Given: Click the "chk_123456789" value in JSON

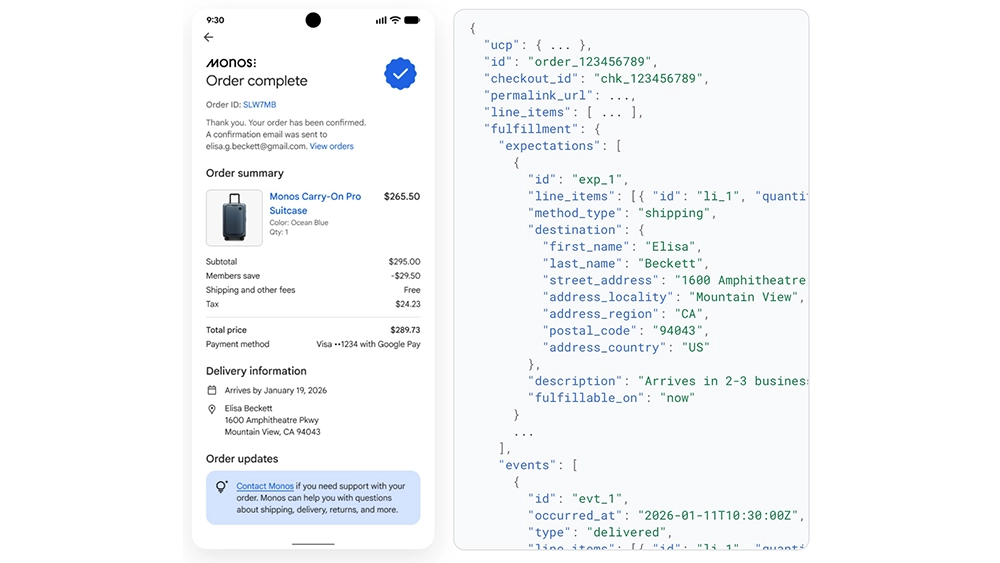Looking at the screenshot, I should click(648, 78).
